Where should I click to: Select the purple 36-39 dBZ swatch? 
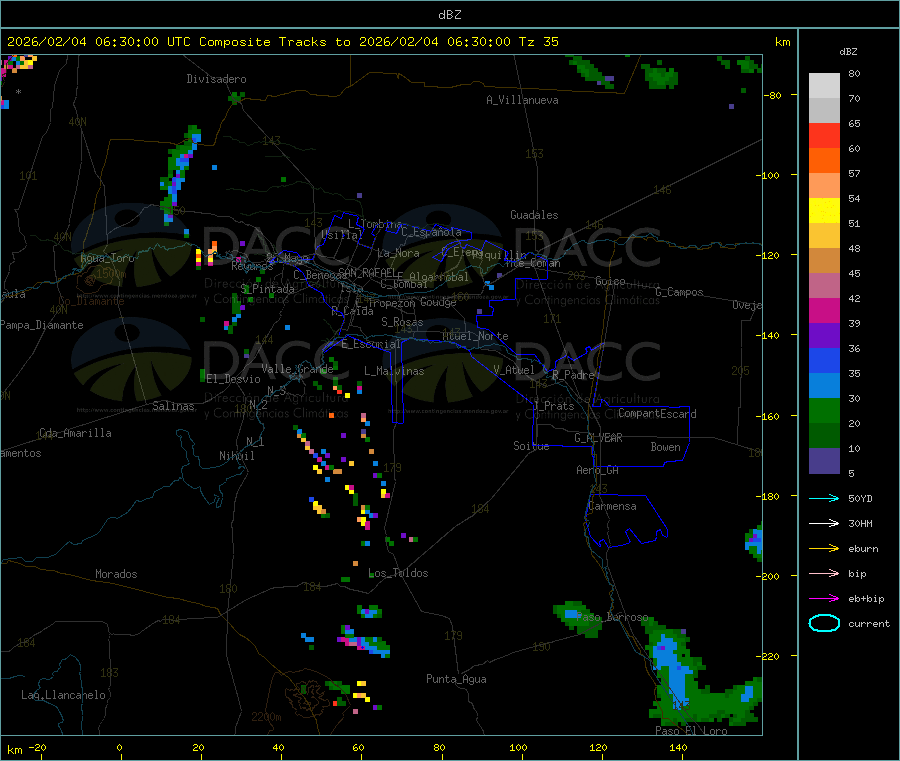point(824,335)
